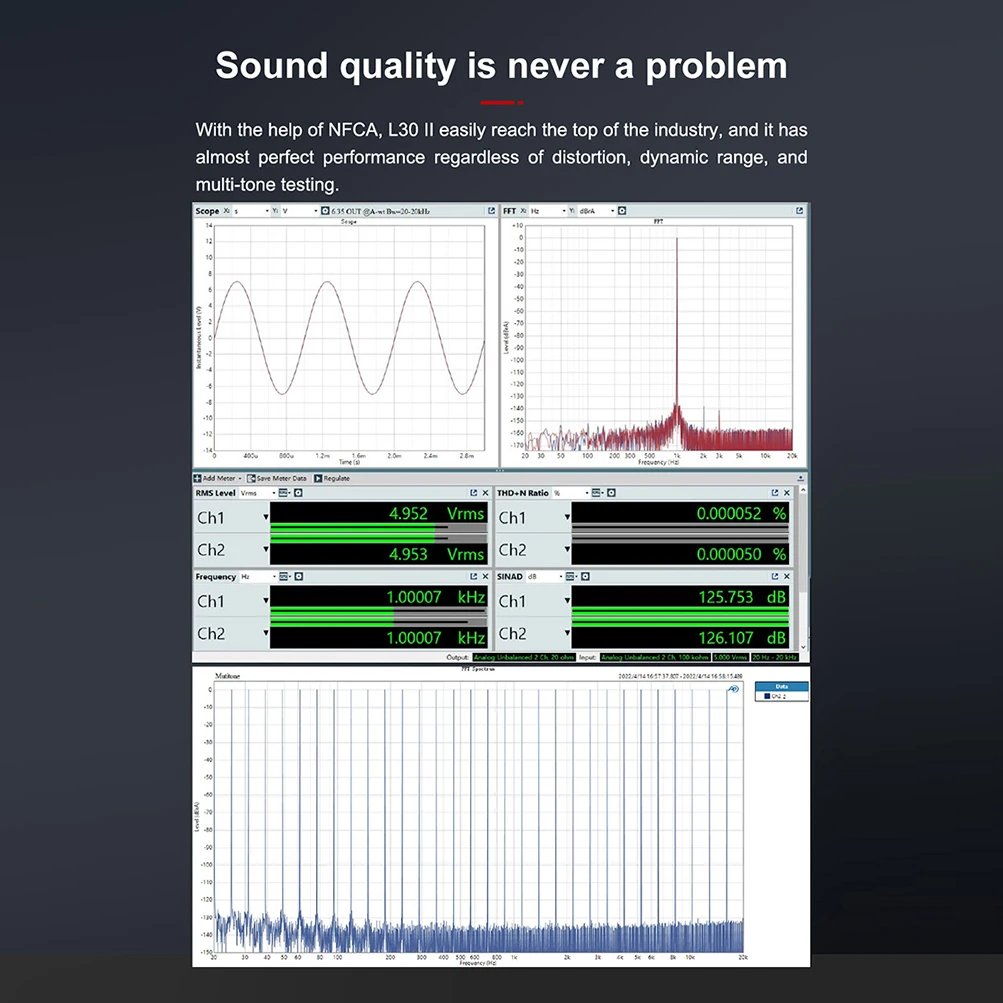Click the Ch1 RMS Level bar meter
The width and height of the screenshot is (1003, 1003).
379,528
